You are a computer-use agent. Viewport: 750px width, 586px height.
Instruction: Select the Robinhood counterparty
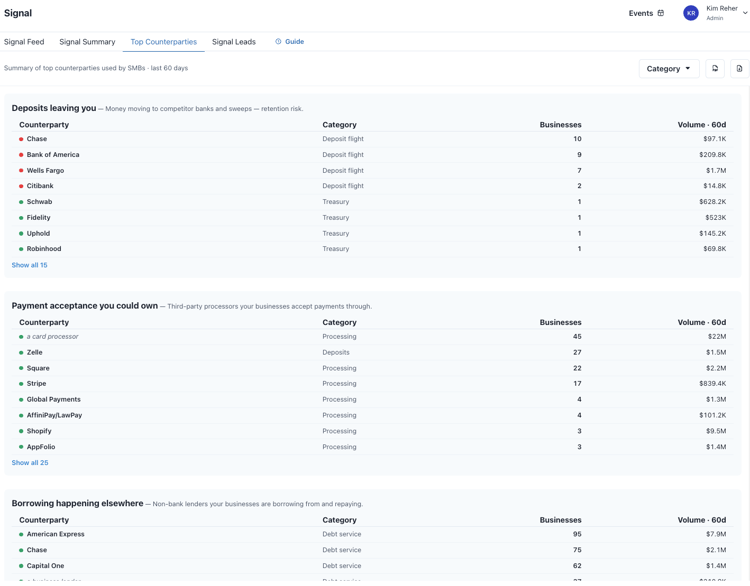(x=44, y=249)
